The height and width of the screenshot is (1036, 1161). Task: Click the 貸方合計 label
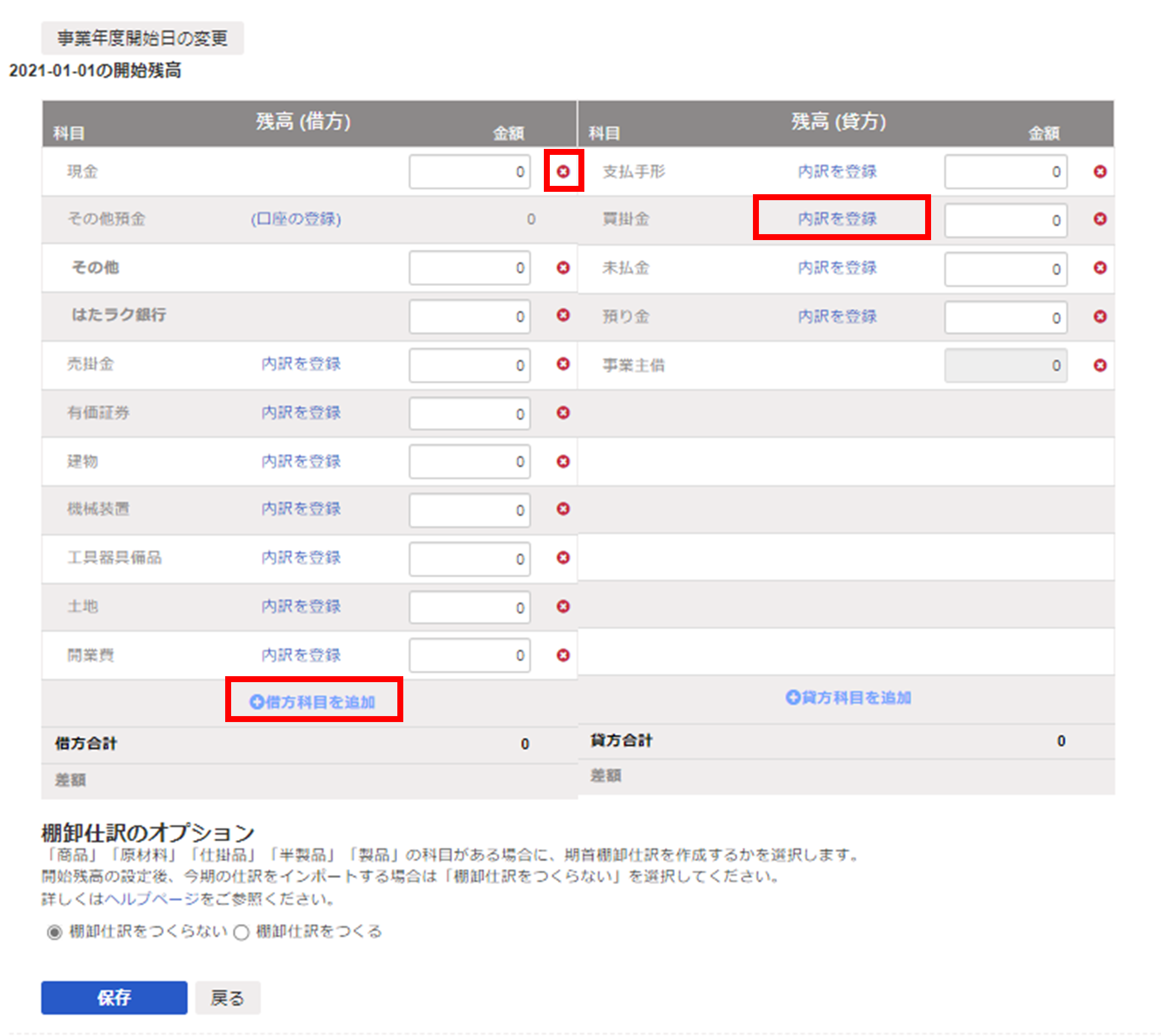point(621,741)
